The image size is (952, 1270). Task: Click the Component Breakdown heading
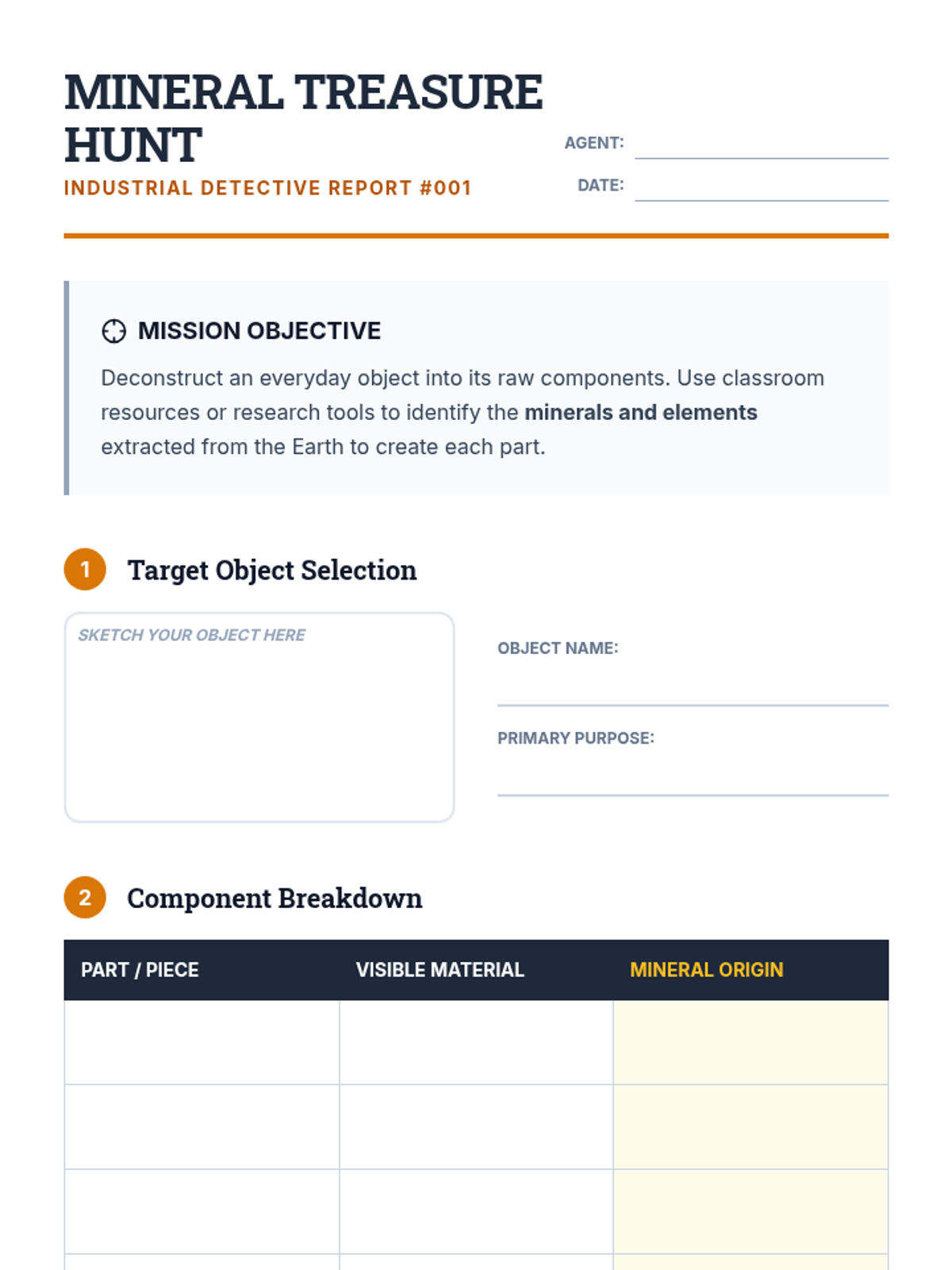pyautogui.click(x=274, y=898)
